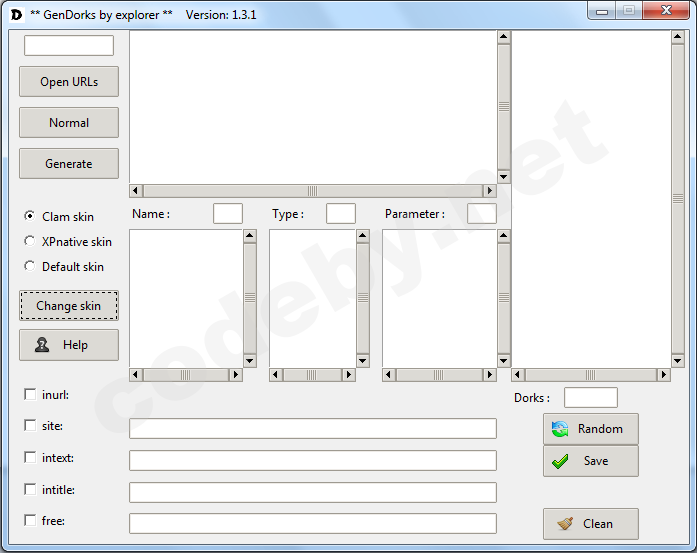697x553 pixels.
Task: Enable the inurl: checkbox
Action: coord(30,394)
